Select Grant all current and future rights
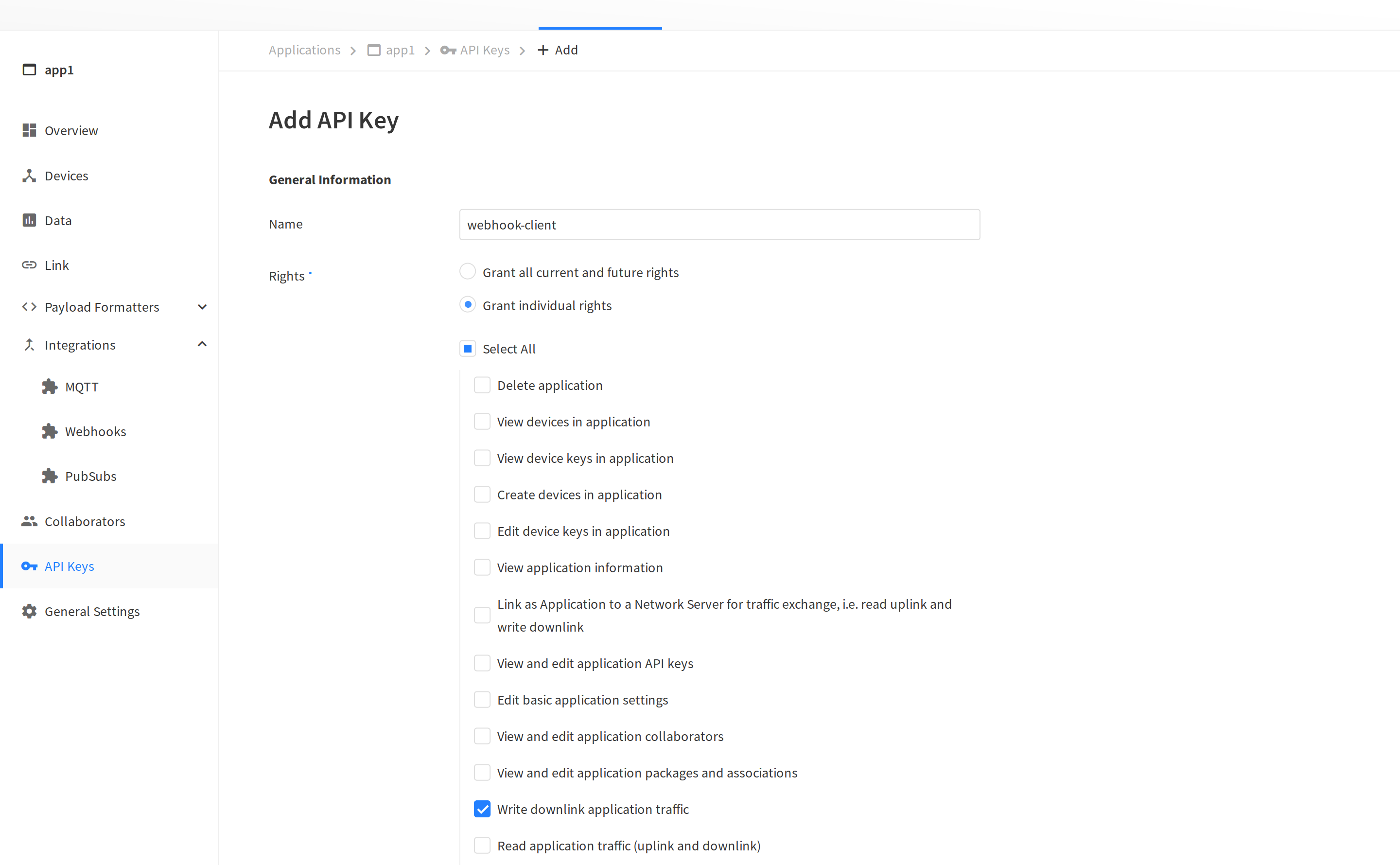Viewport: 1400px width, 865px height. [x=468, y=272]
